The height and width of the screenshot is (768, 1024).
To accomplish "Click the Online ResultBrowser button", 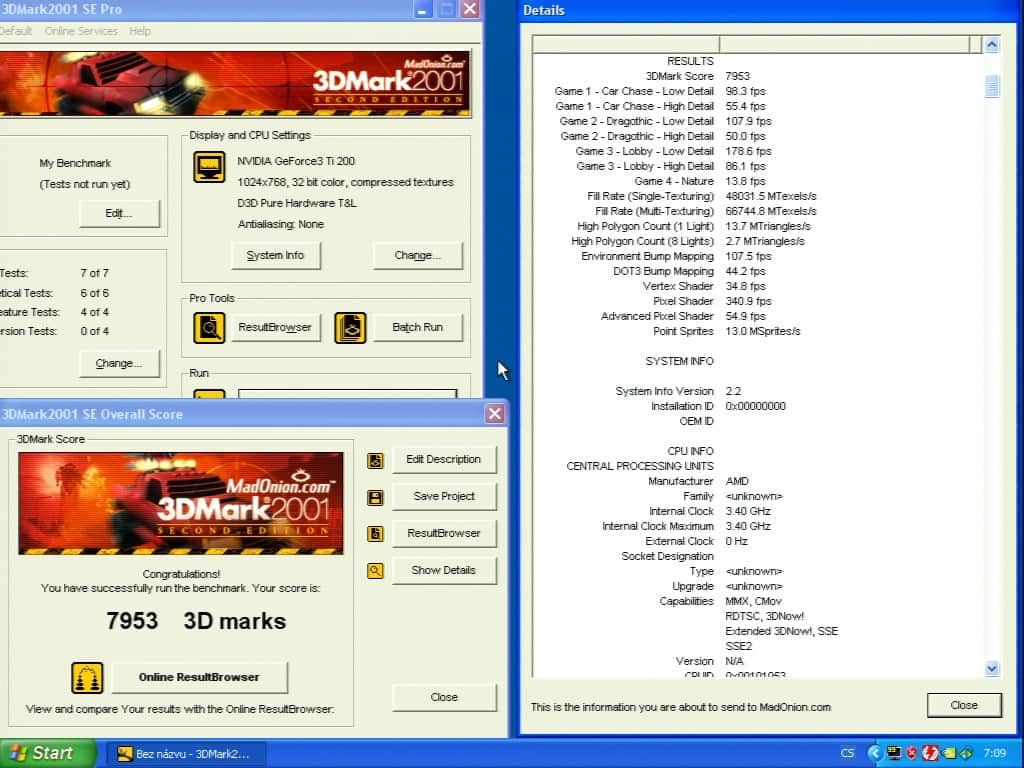I will (199, 677).
